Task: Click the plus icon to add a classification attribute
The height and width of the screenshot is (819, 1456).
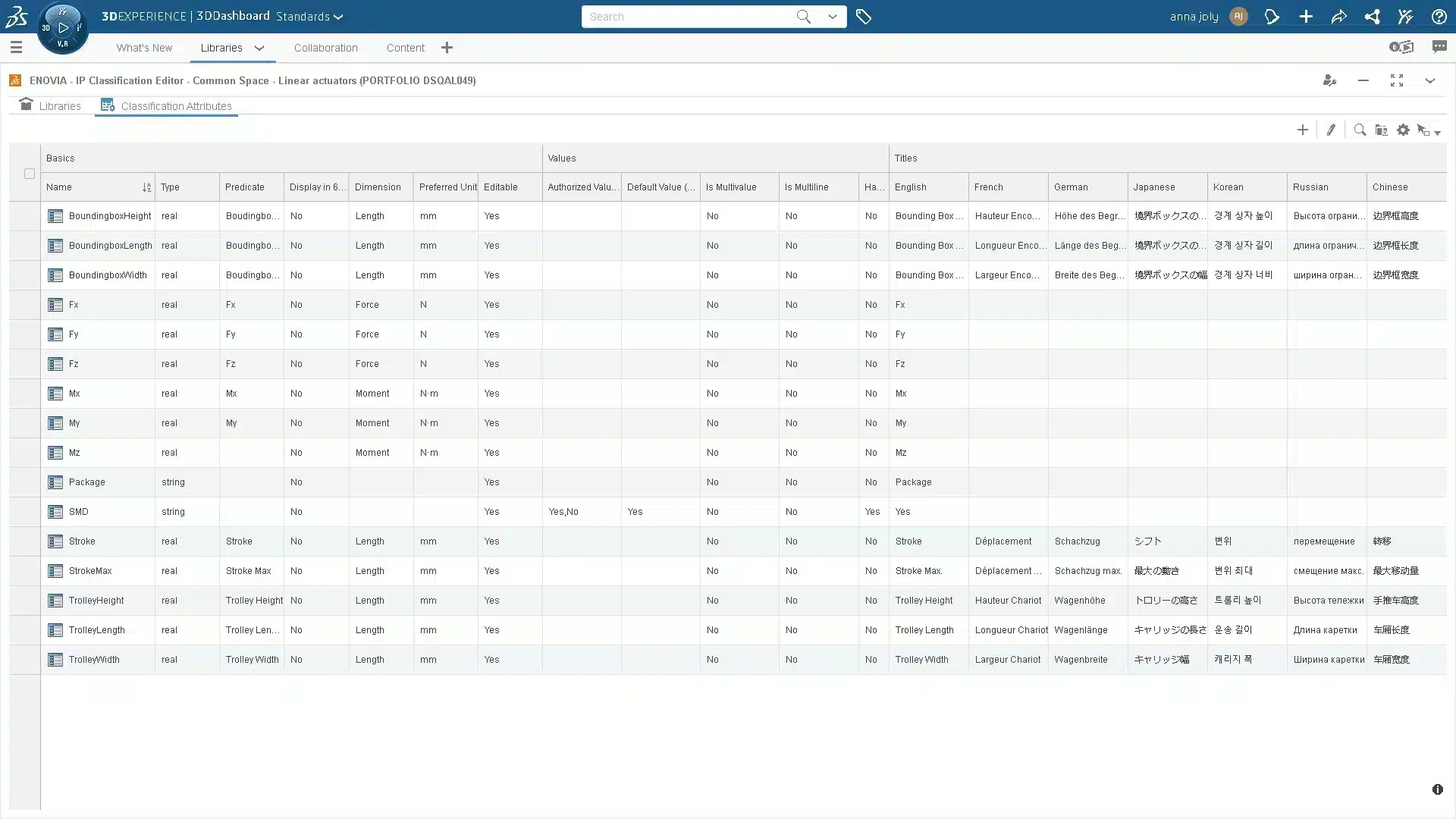Action: pos(1302,130)
